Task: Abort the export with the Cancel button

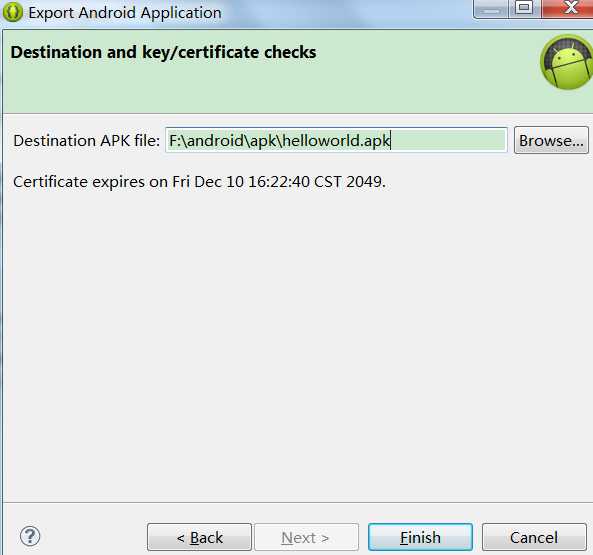Action: pos(534,537)
